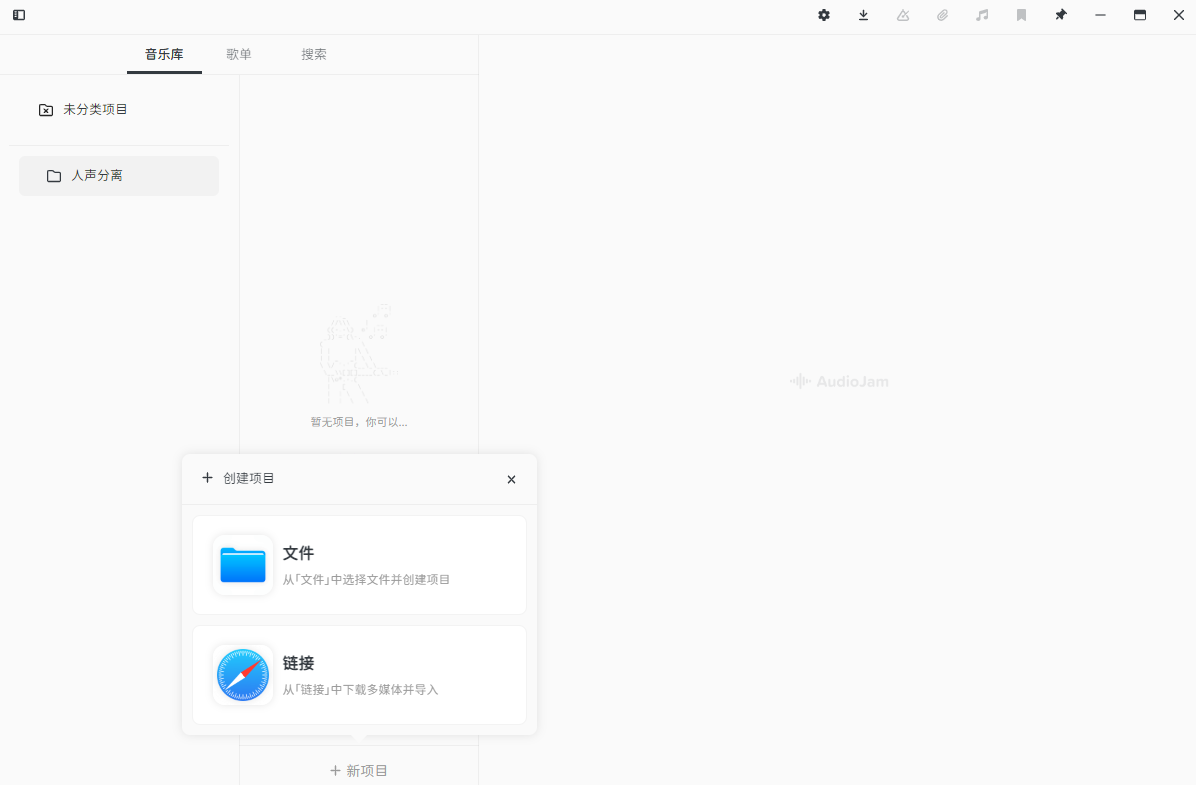Choose 文件 to create project from a file

(x=358, y=564)
